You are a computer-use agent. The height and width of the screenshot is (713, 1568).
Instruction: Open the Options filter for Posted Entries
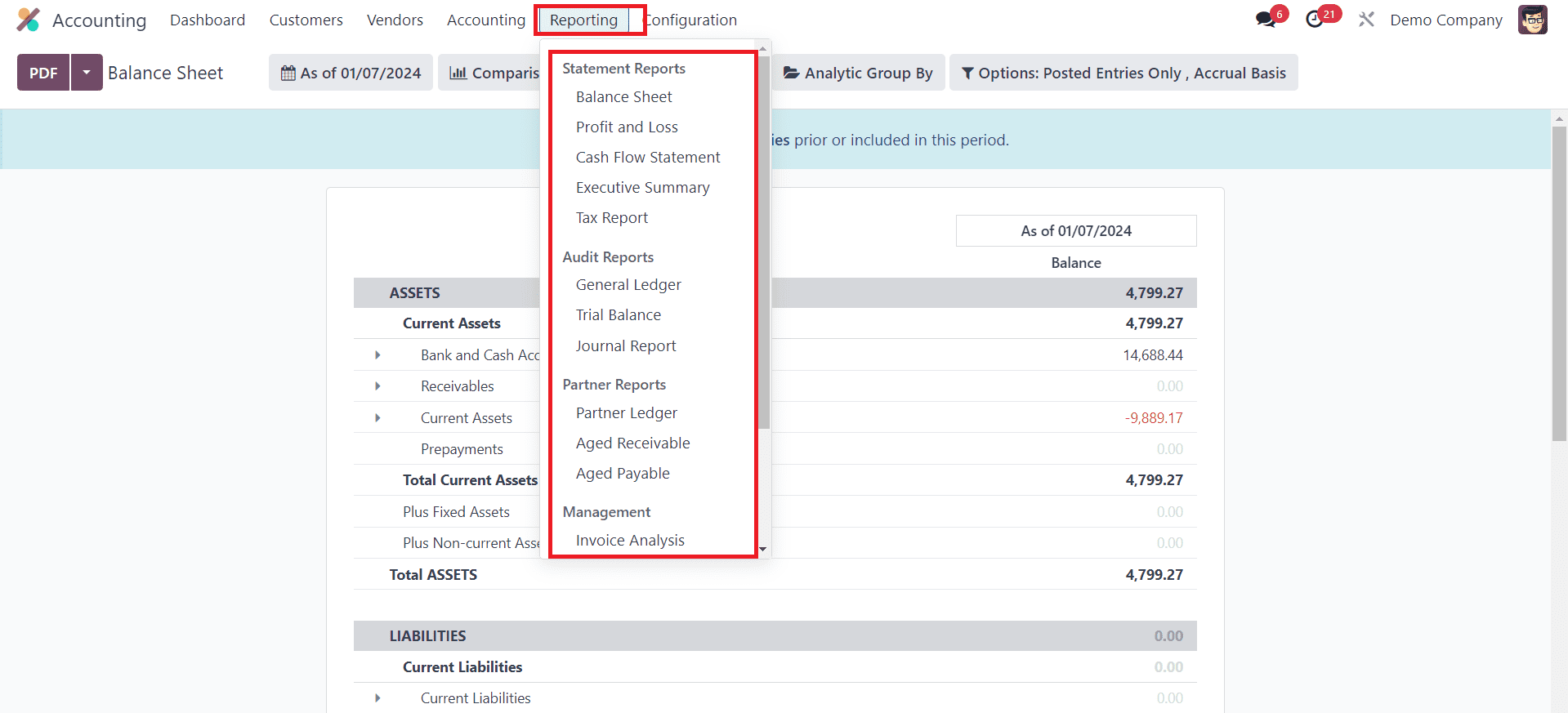pyautogui.click(x=1123, y=73)
